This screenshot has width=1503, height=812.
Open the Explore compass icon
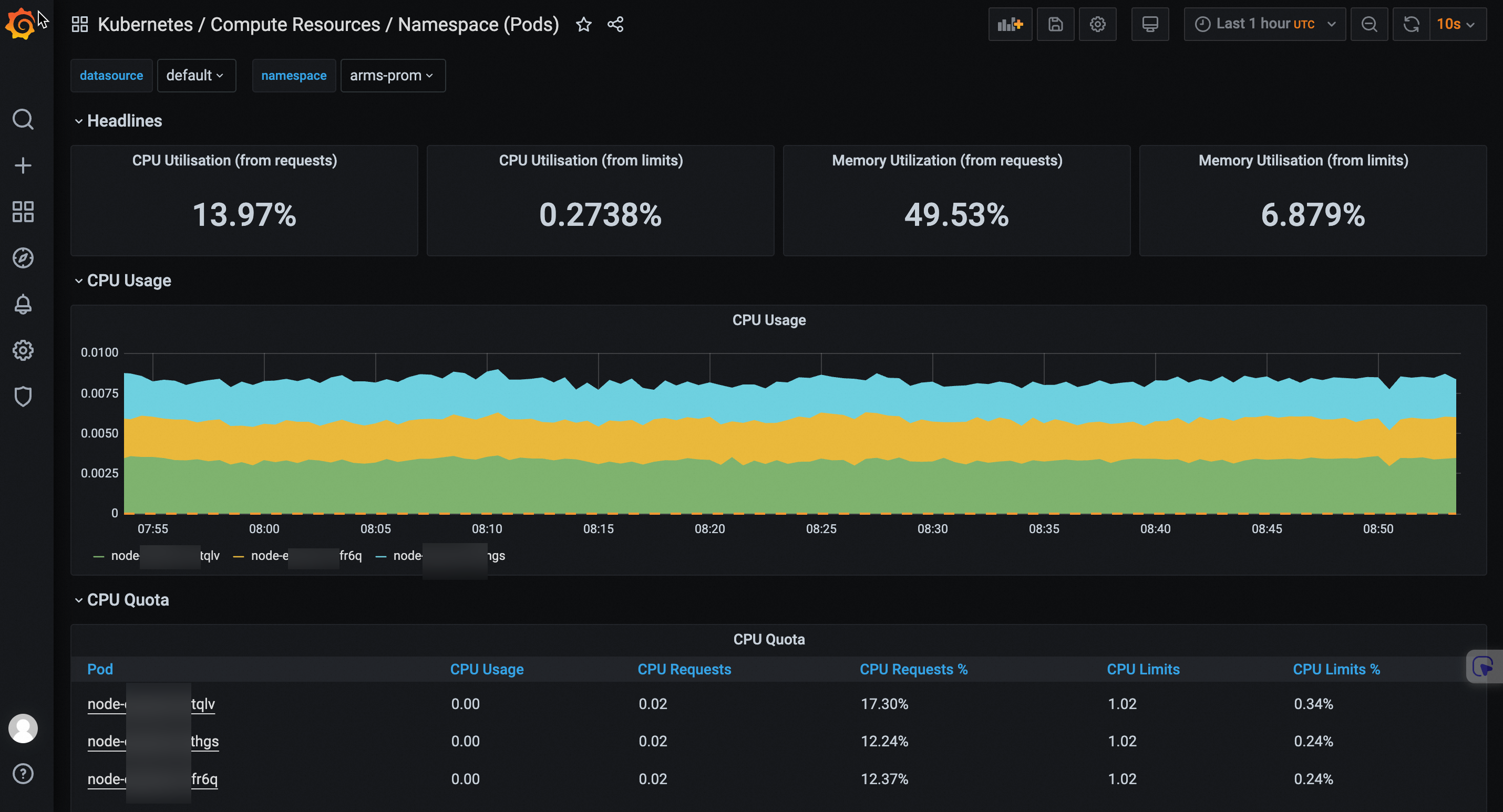coord(23,258)
